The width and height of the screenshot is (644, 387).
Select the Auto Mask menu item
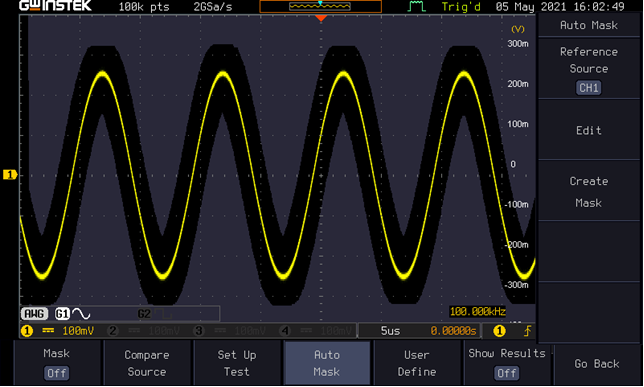coord(327,363)
